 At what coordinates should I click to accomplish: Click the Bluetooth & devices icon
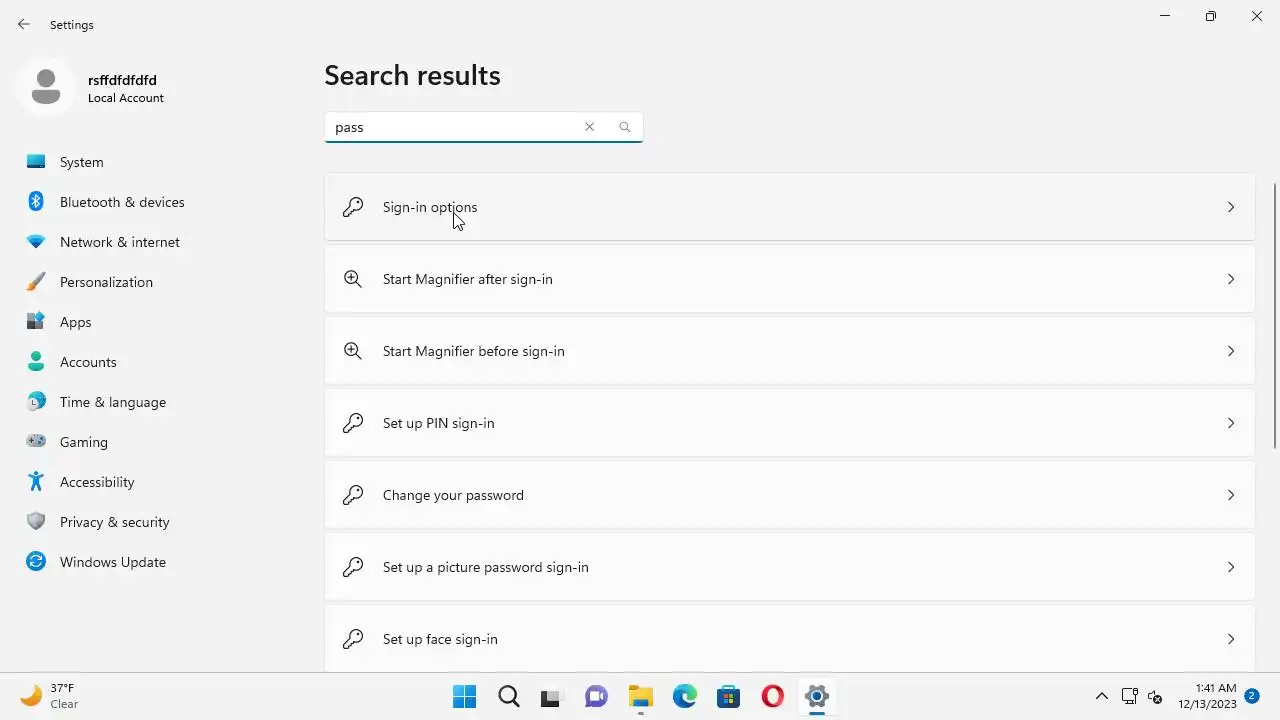click(x=36, y=202)
